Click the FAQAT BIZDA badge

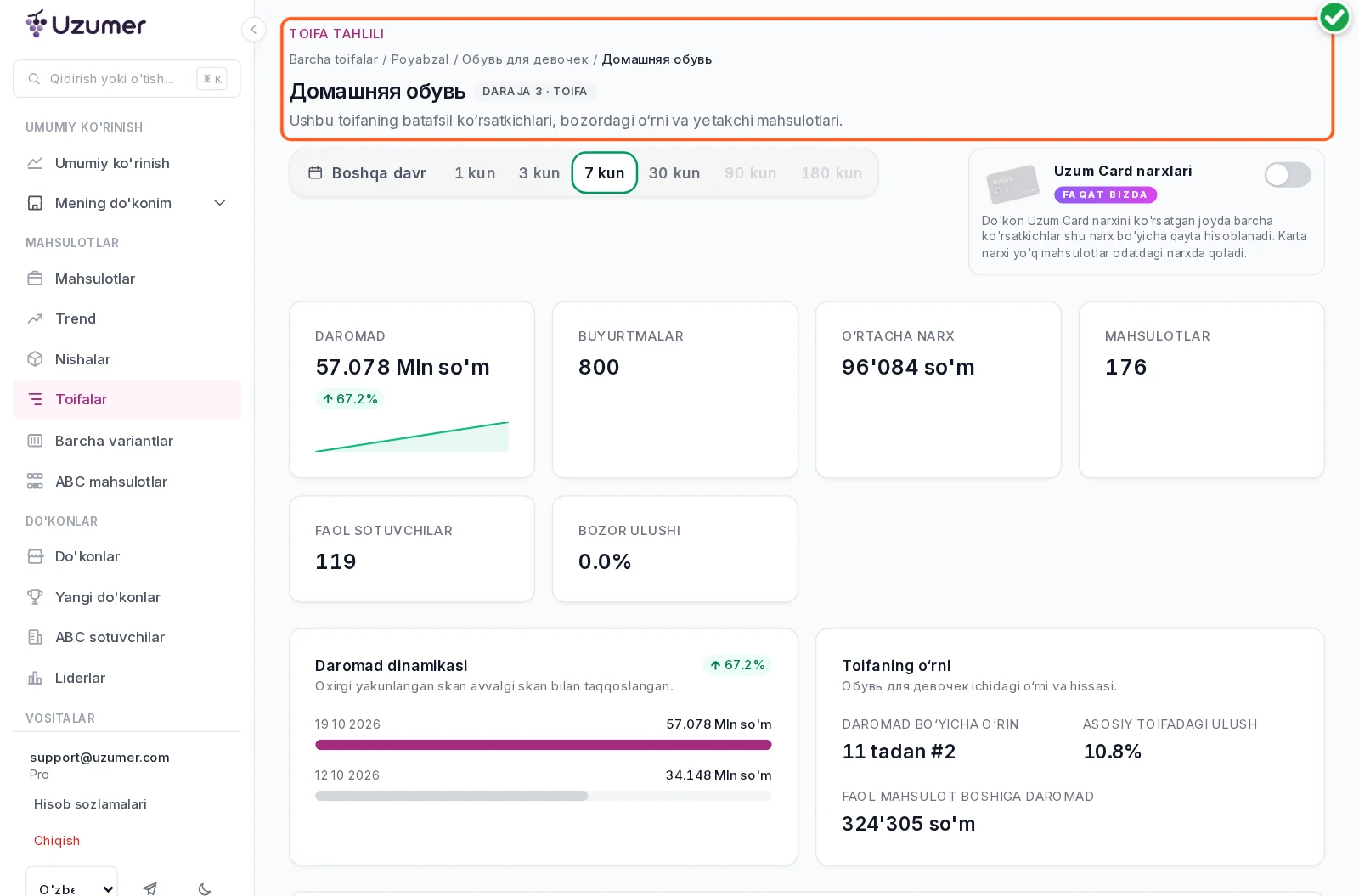1105,194
